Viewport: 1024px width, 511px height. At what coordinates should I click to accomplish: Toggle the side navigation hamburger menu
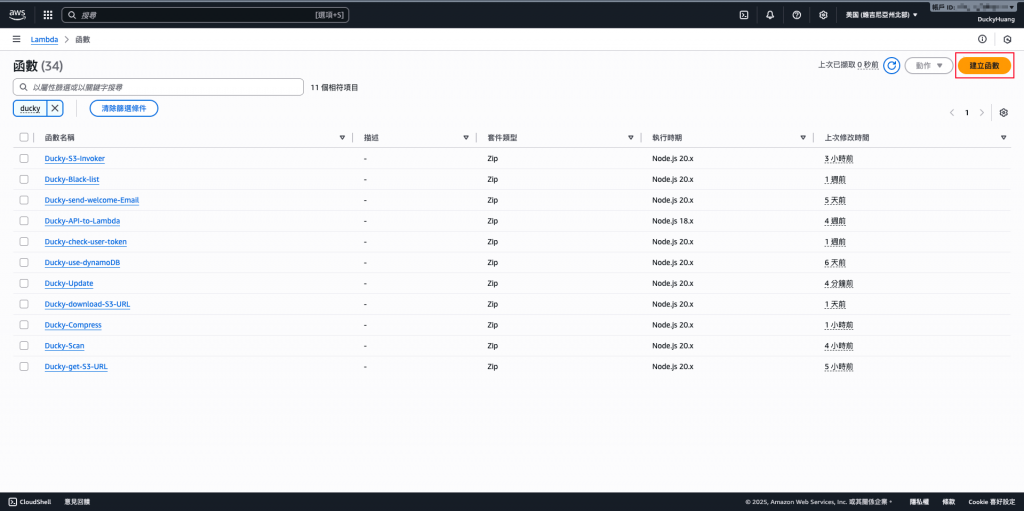coord(16,39)
